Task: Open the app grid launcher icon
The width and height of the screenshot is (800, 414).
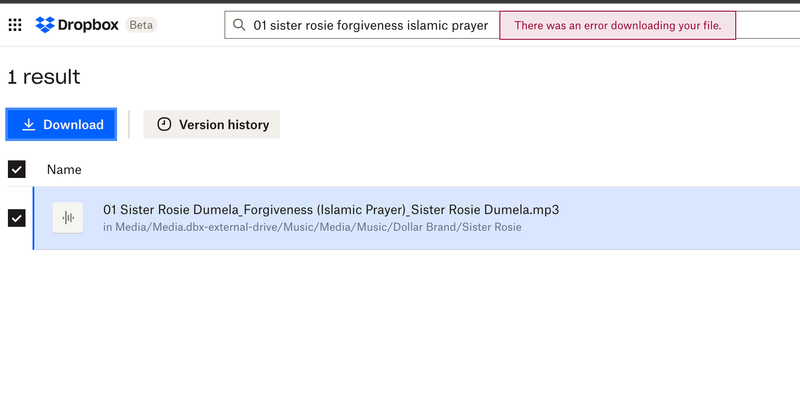Action: coord(14,25)
